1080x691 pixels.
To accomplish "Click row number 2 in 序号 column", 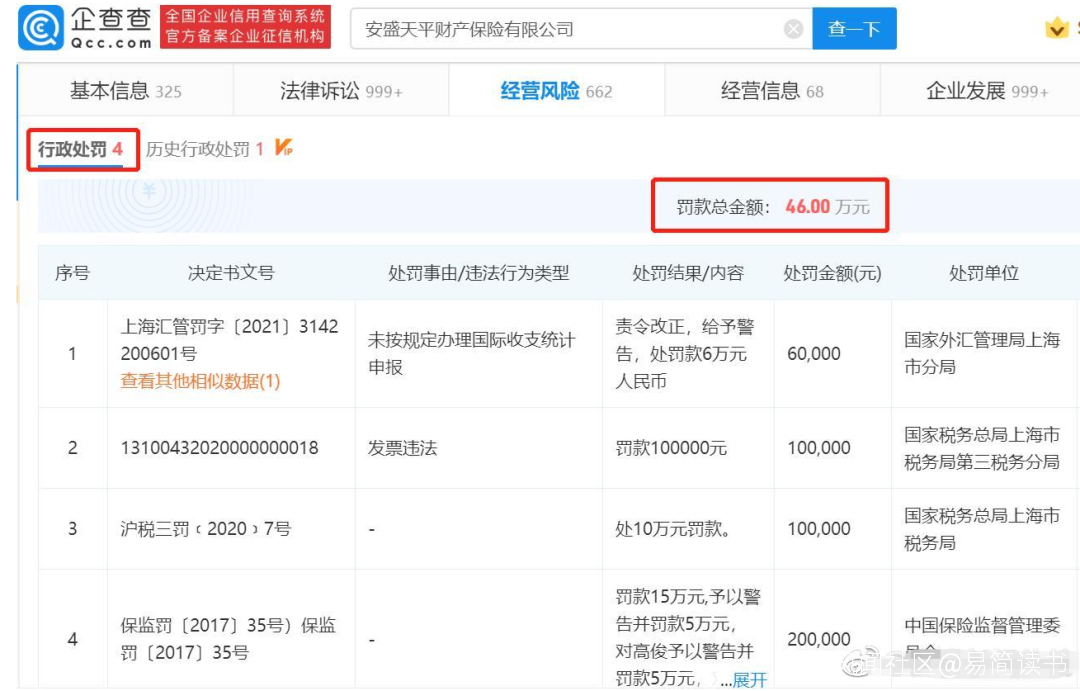I will click(72, 448).
